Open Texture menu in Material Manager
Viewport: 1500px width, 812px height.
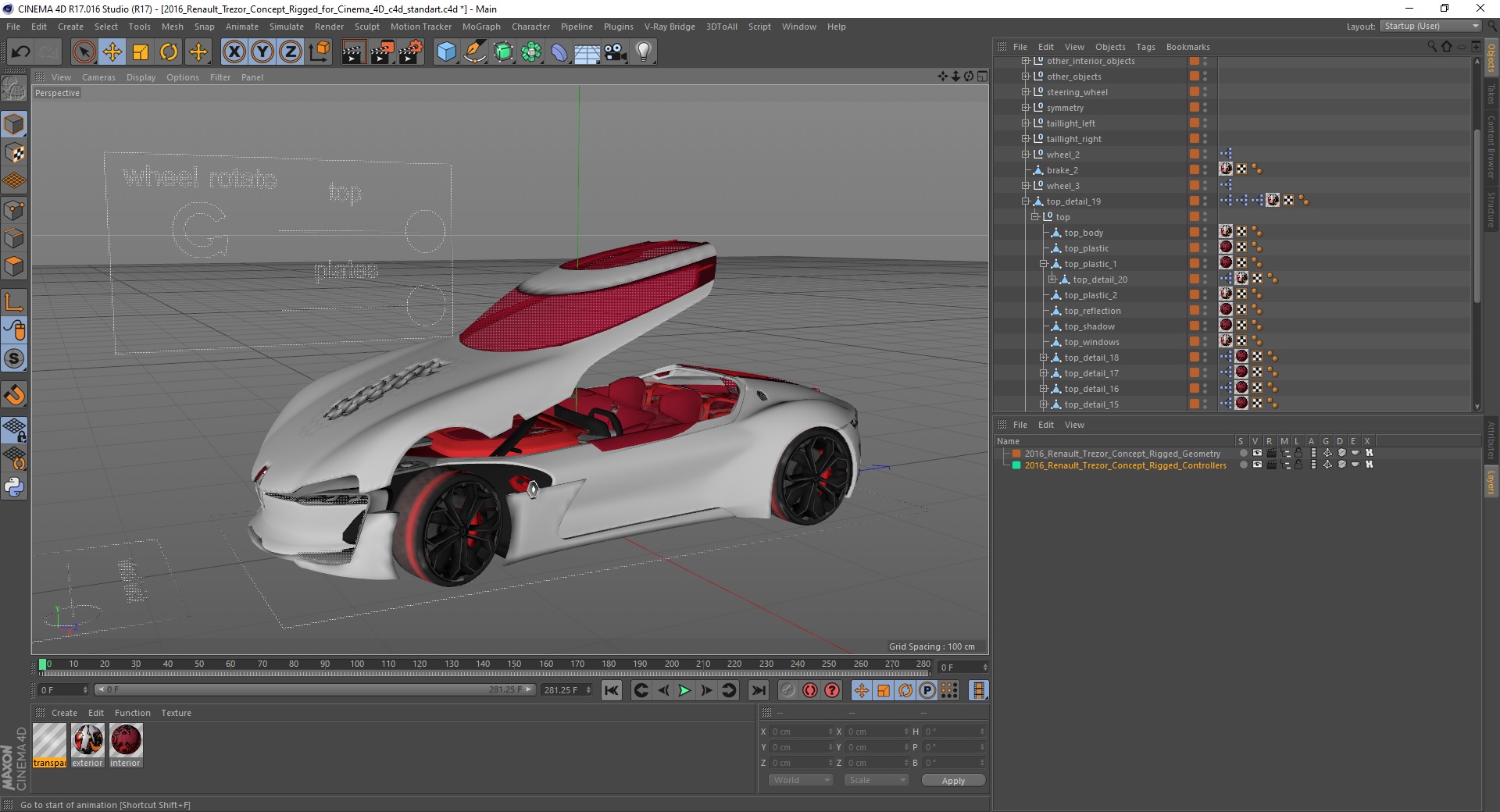tap(176, 713)
